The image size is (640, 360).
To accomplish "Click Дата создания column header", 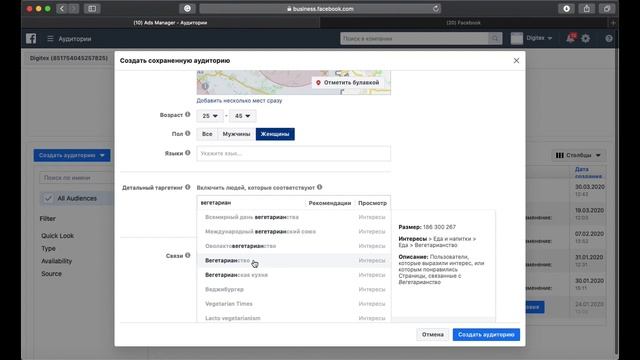I will pyautogui.click(x=588, y=173).
